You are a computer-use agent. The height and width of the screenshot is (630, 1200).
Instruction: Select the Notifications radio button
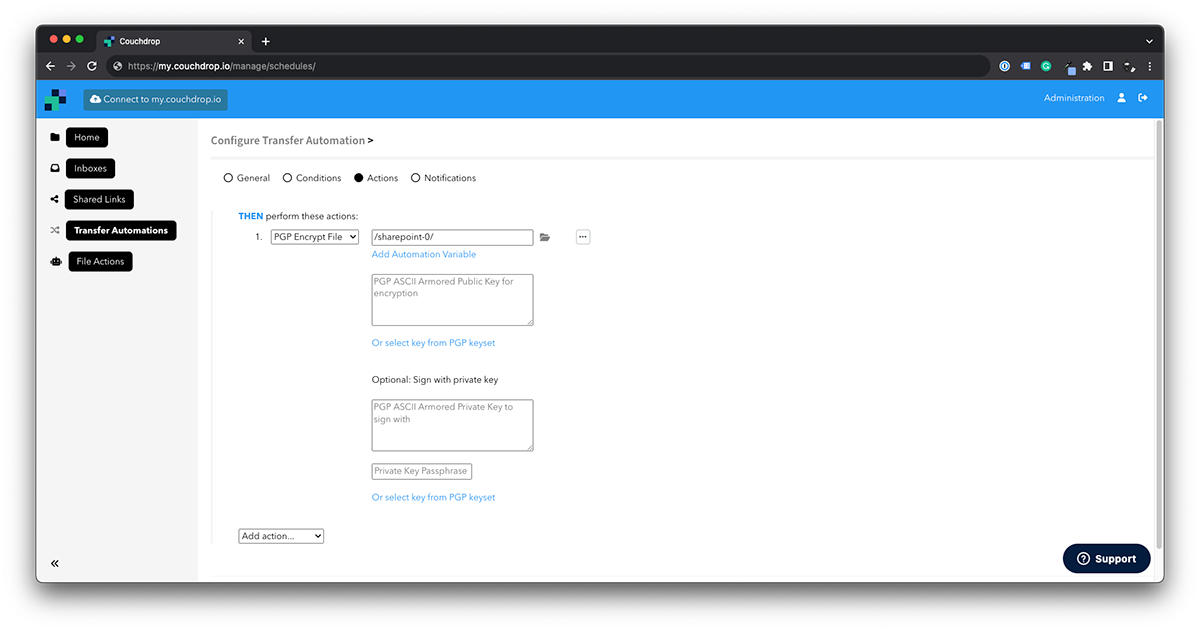pos(416,177)
